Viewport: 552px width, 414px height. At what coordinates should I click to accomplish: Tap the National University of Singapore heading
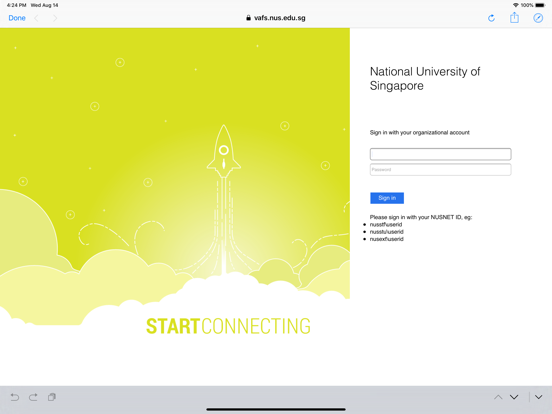pyautogui.click(x=425, y=79)
